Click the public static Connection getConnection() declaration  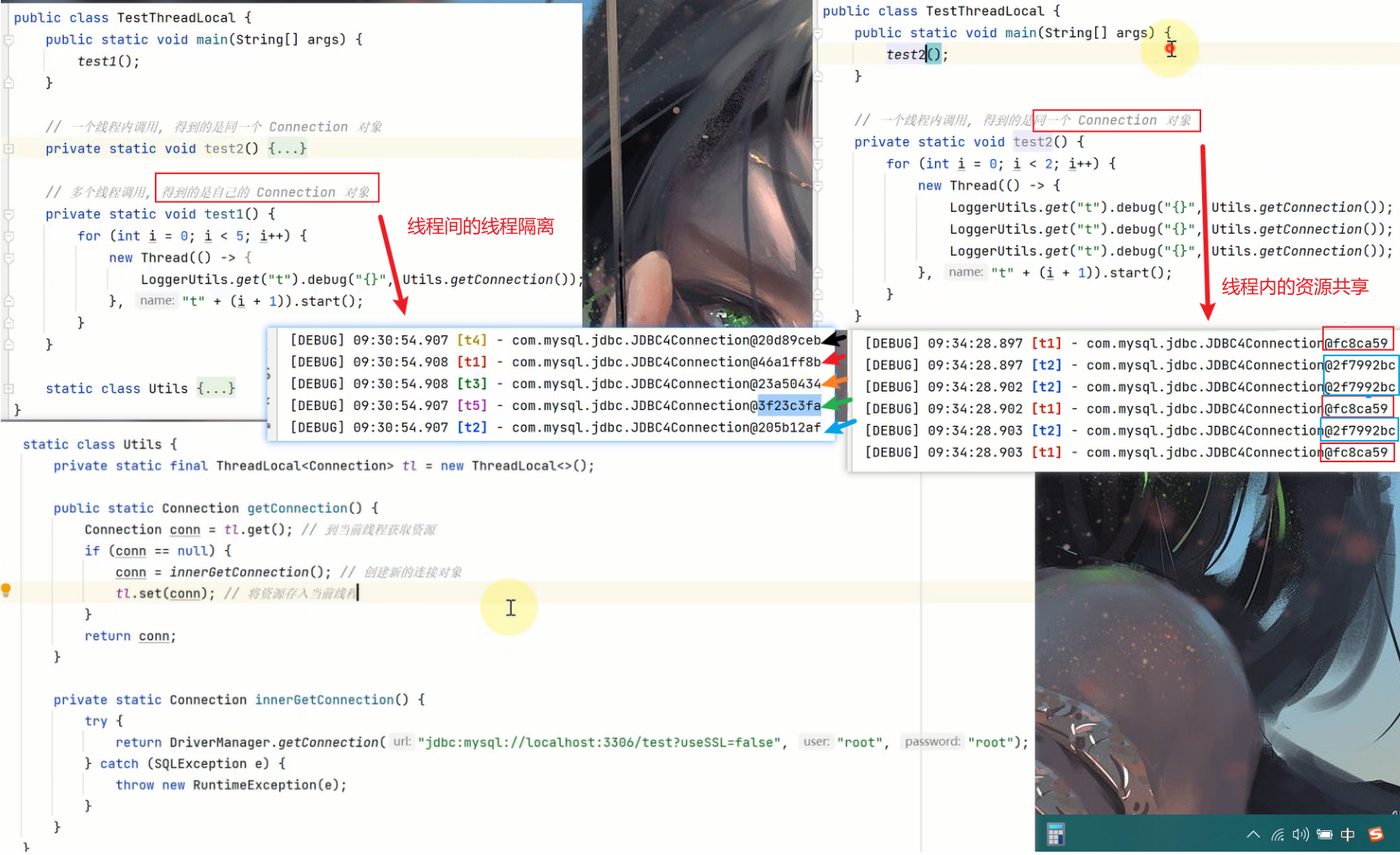216,509
